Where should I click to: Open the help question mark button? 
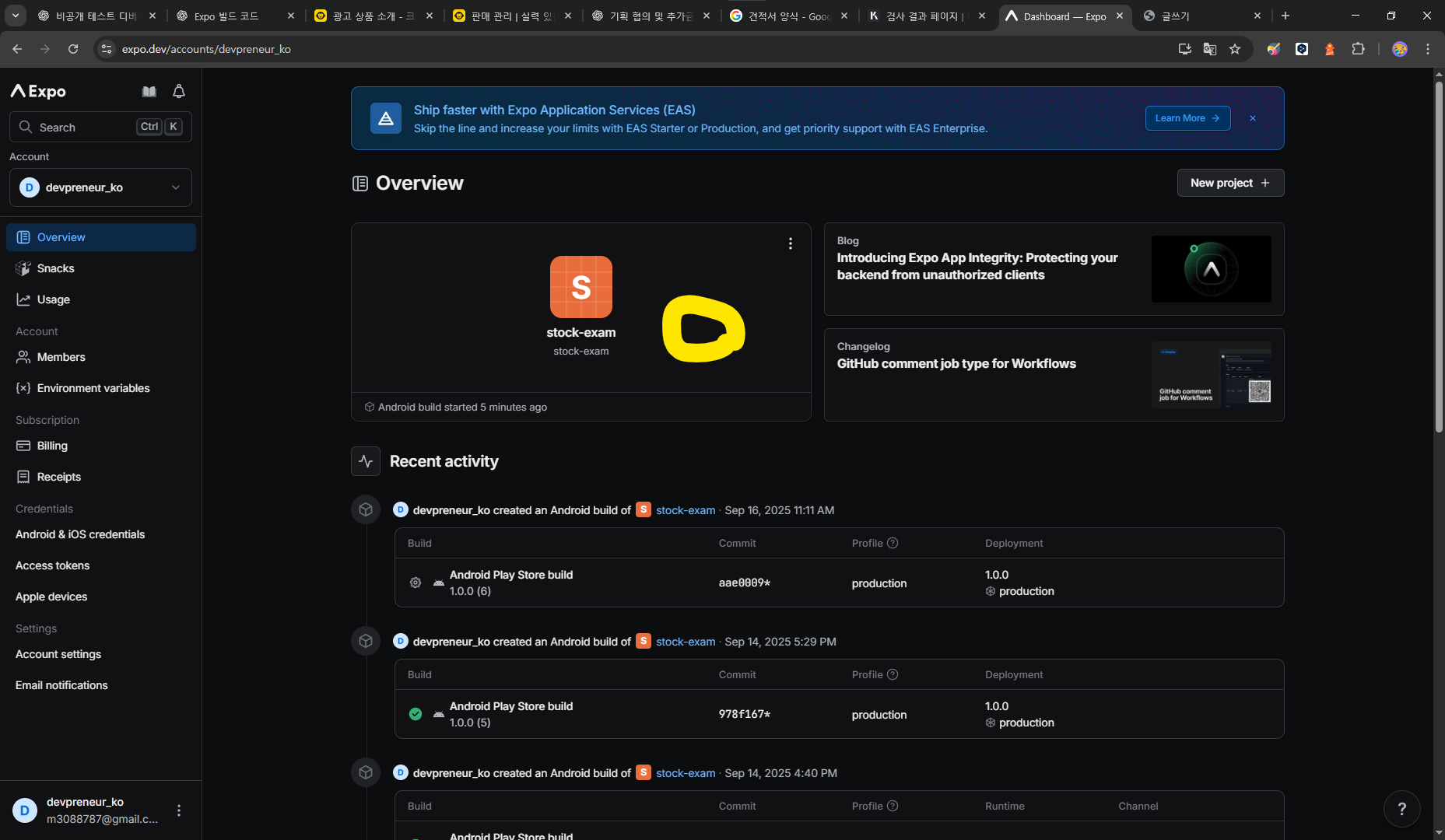point(1402,809)
